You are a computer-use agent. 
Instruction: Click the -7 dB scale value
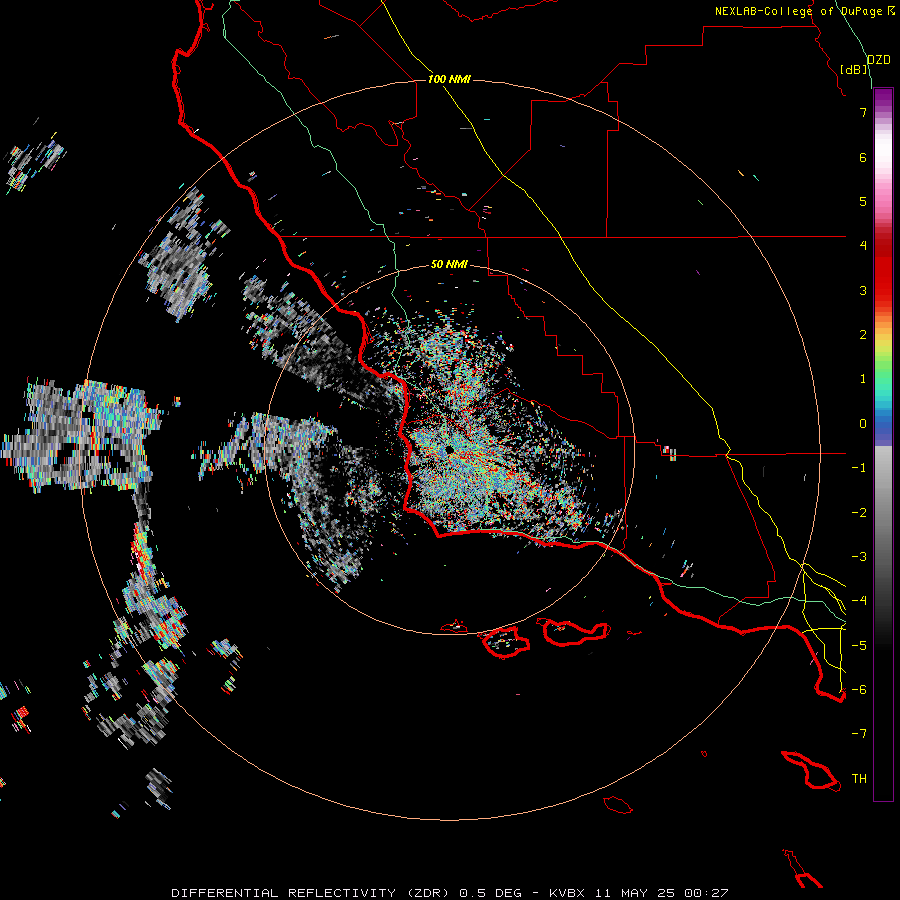click(x=859, y=734)
